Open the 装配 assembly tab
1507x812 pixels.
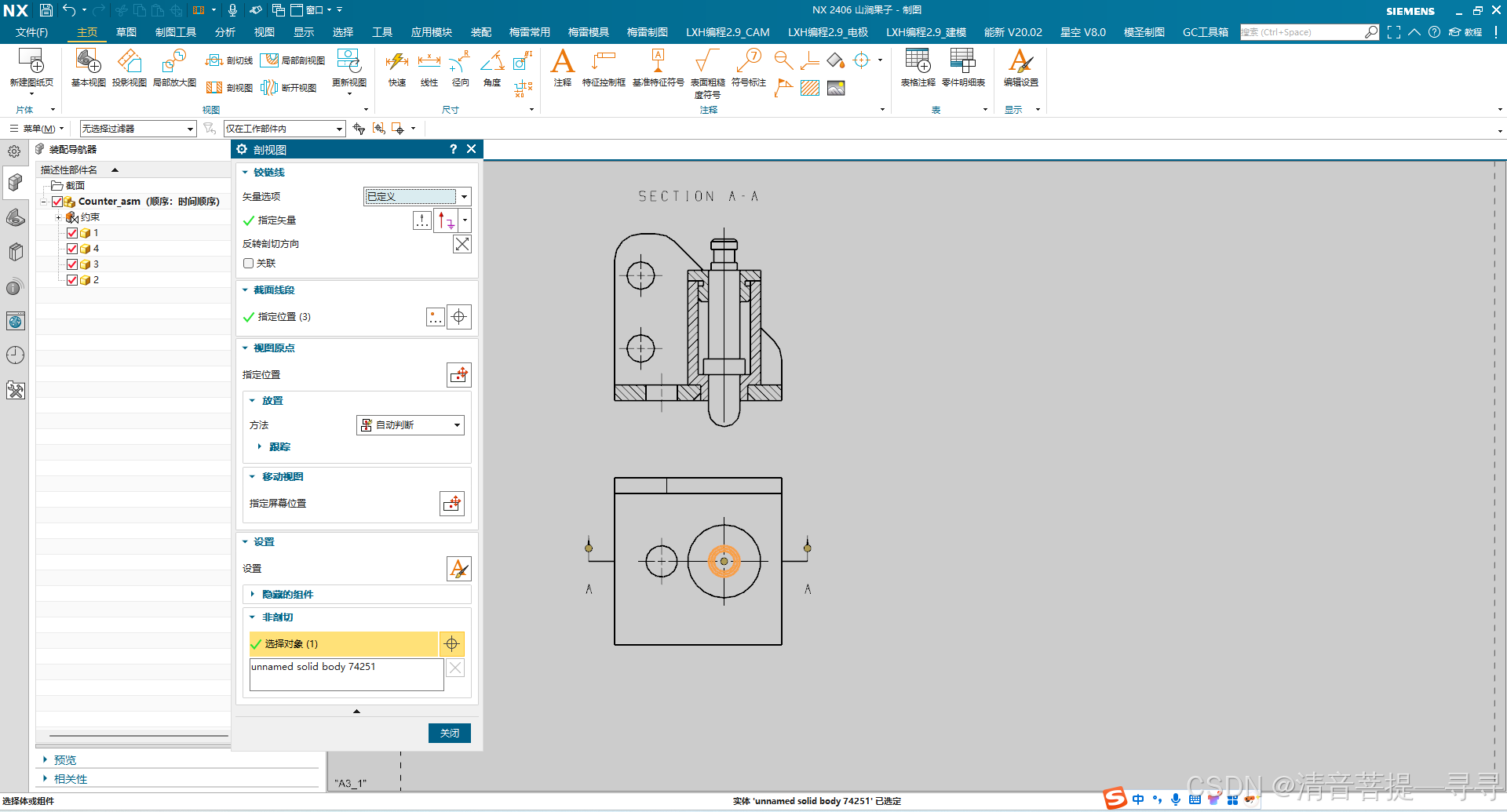coord(481,32)
